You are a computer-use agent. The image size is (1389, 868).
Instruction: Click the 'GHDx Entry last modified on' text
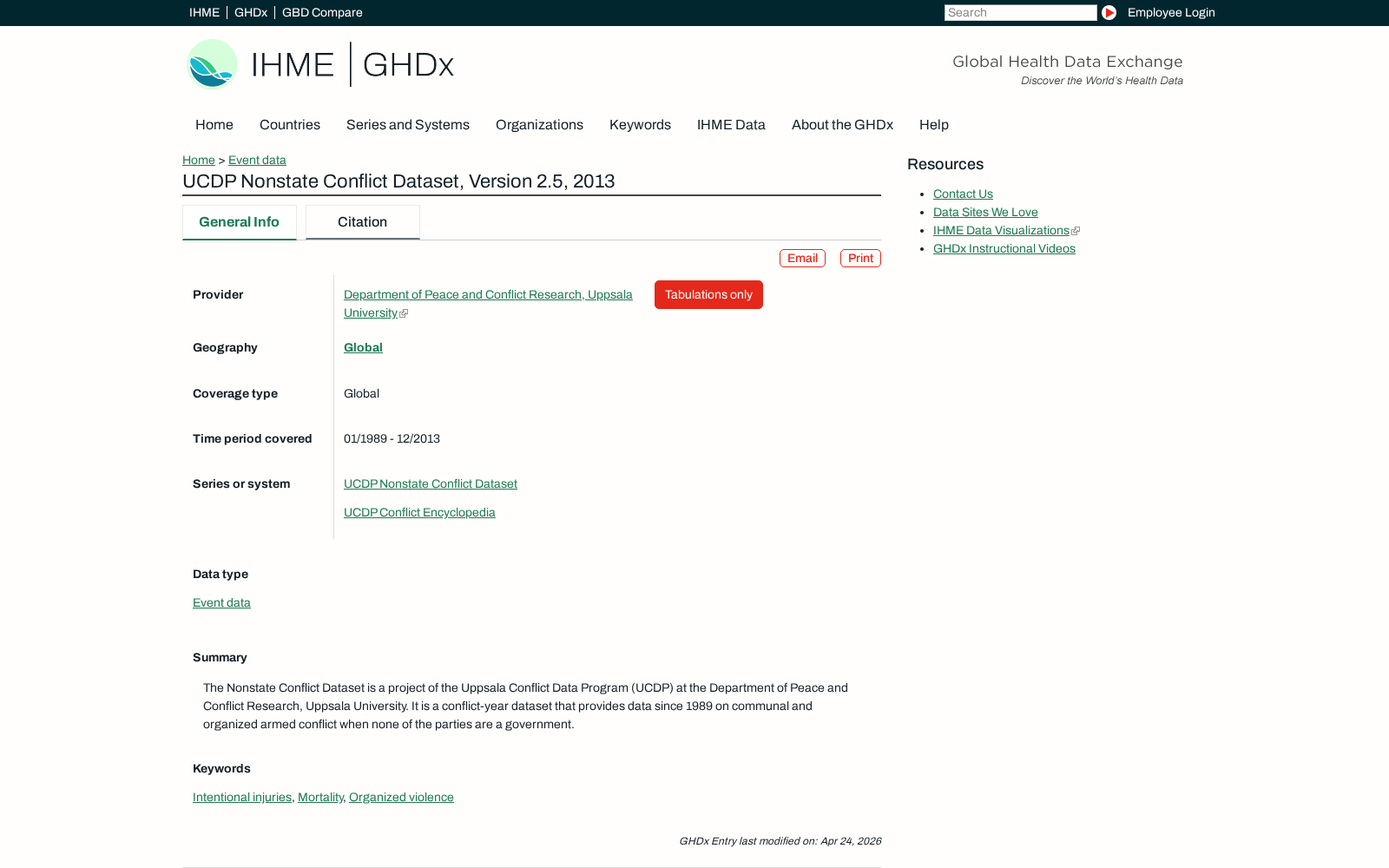[x=780, y=841]
